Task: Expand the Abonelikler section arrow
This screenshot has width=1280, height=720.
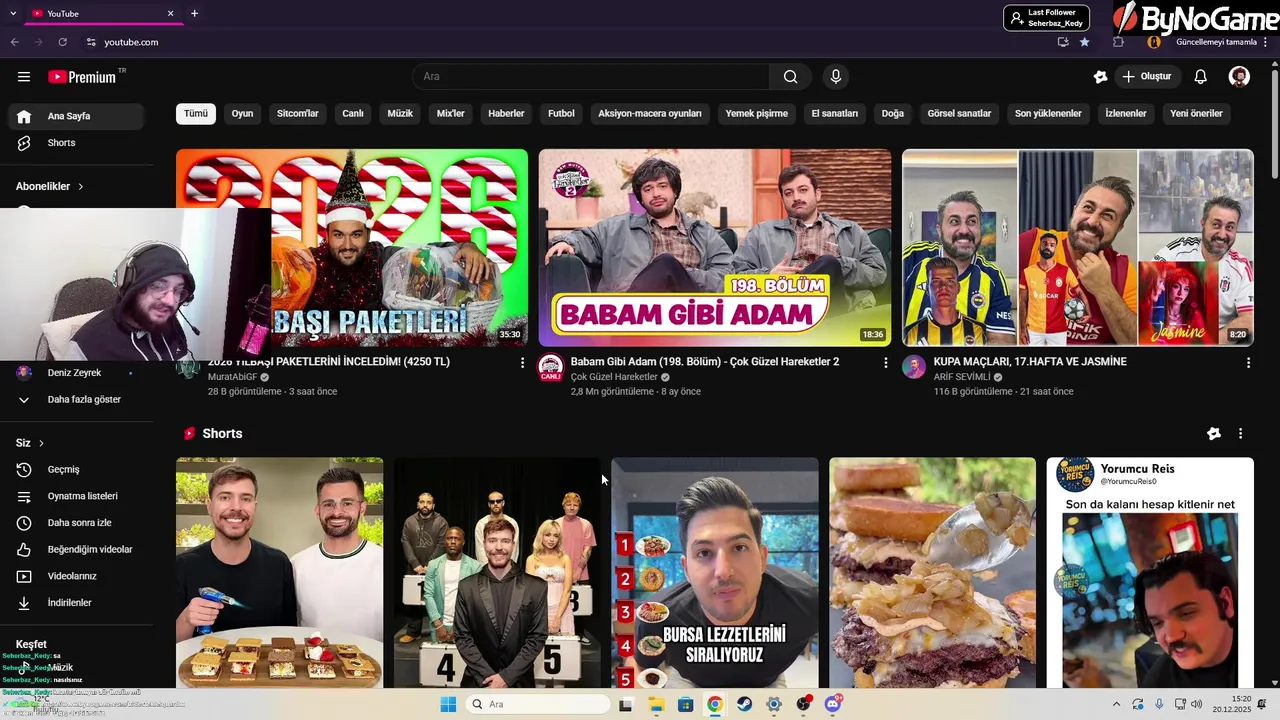Action: point(81,187)
